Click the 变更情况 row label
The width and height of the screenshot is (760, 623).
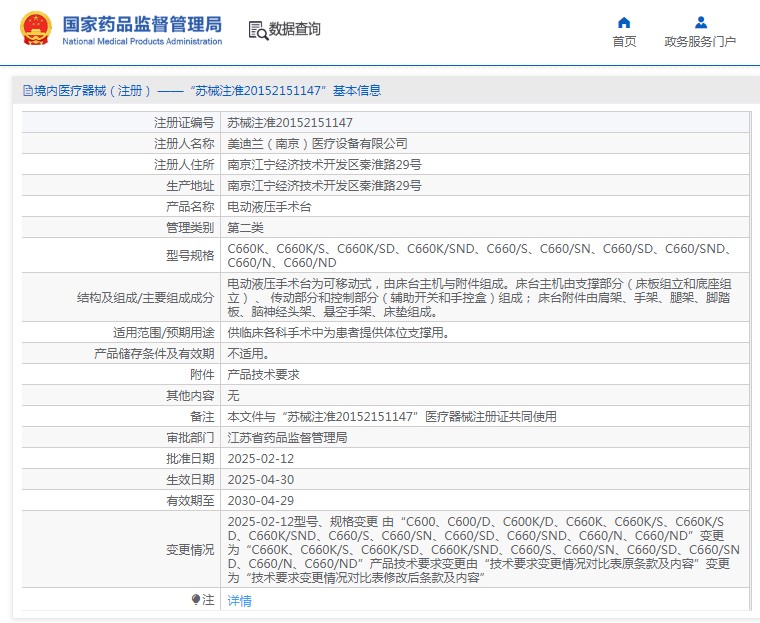(x=190, y=549)
